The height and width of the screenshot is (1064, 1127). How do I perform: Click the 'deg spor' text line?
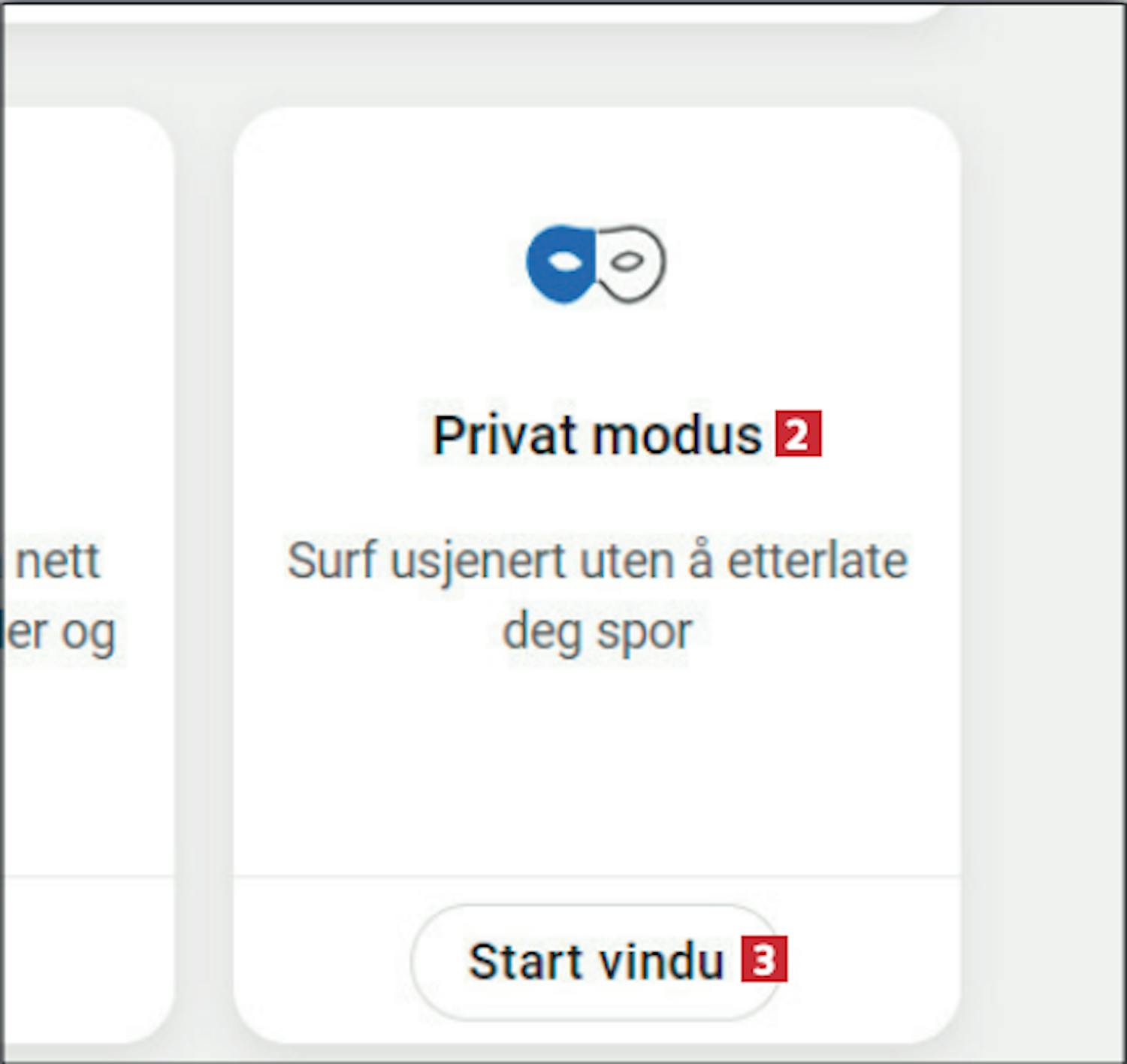point(597,632)
